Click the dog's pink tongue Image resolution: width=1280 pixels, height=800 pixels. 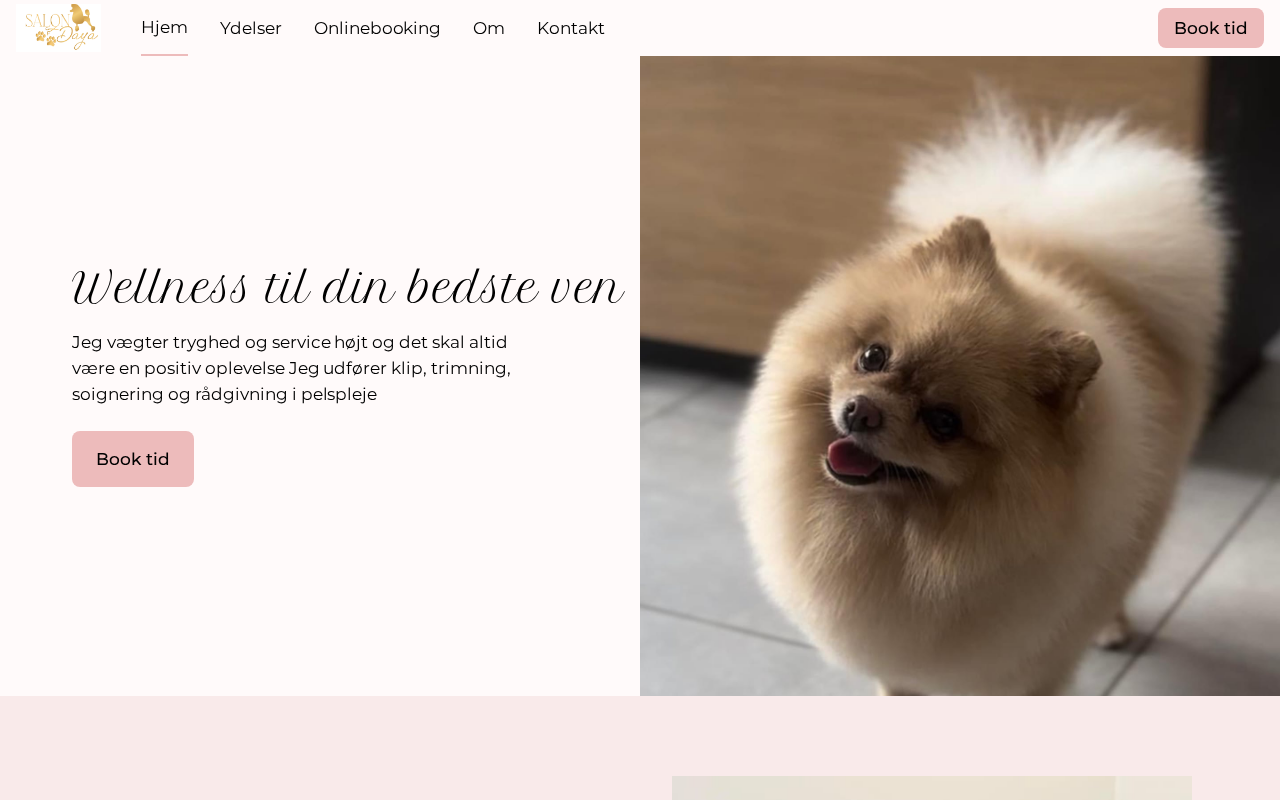point(852,458)
